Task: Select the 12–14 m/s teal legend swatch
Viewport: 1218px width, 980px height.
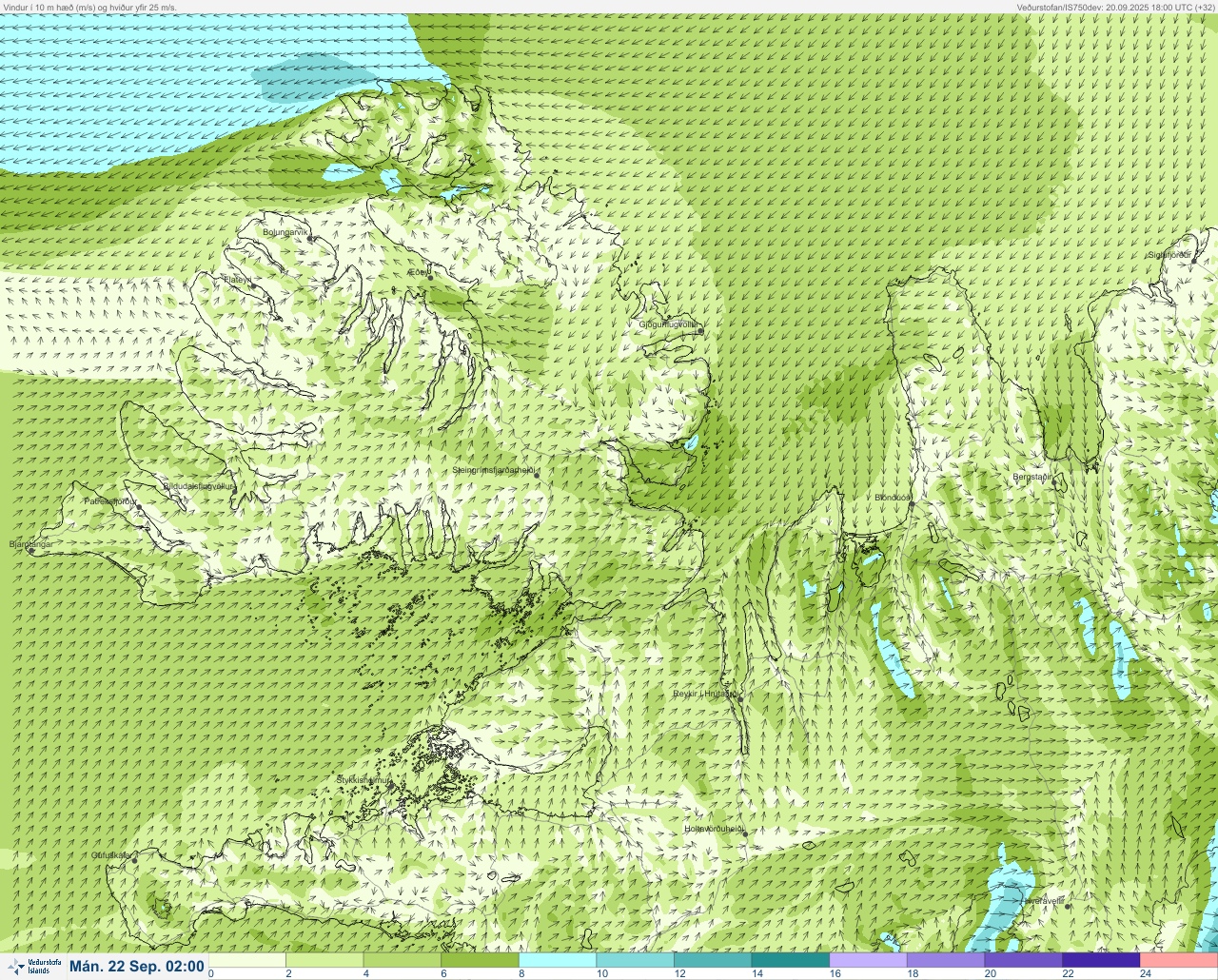Action: (x=713, y=959)
